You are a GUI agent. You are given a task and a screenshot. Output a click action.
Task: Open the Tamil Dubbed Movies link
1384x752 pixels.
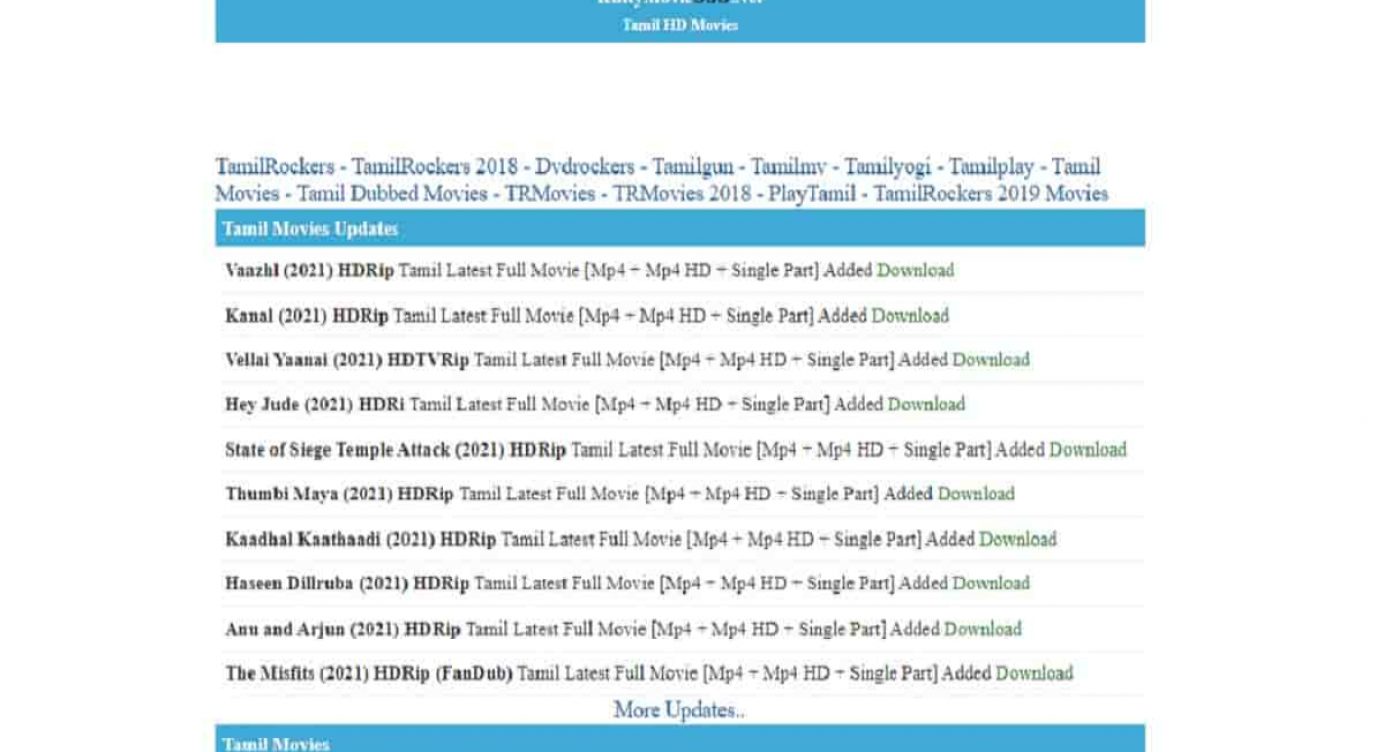click(x=392, y=194)
